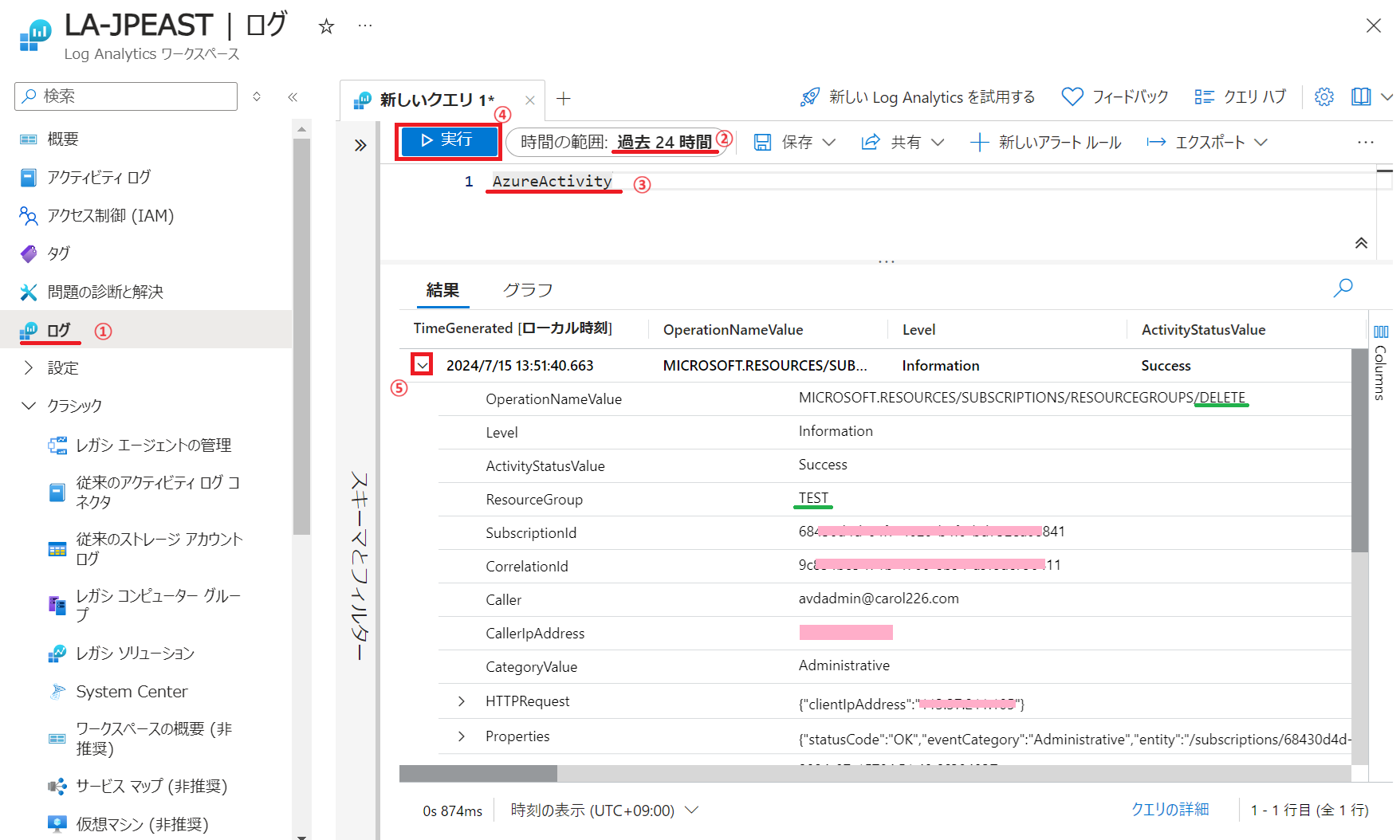The height and width of the screenshot is (840, 1400).
Task: Open フィードバック heart button
Action: click(1115, 97)
